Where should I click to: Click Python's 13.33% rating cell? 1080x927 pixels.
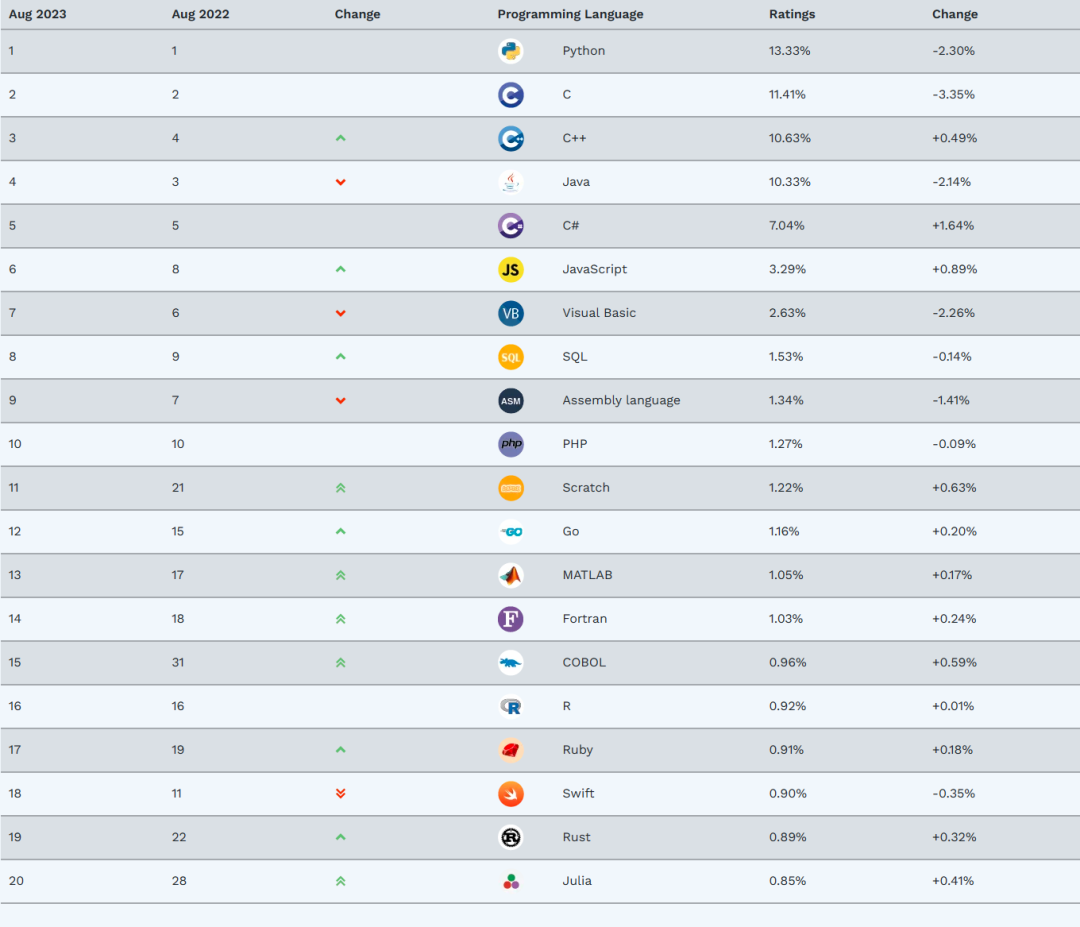point(789,51)
